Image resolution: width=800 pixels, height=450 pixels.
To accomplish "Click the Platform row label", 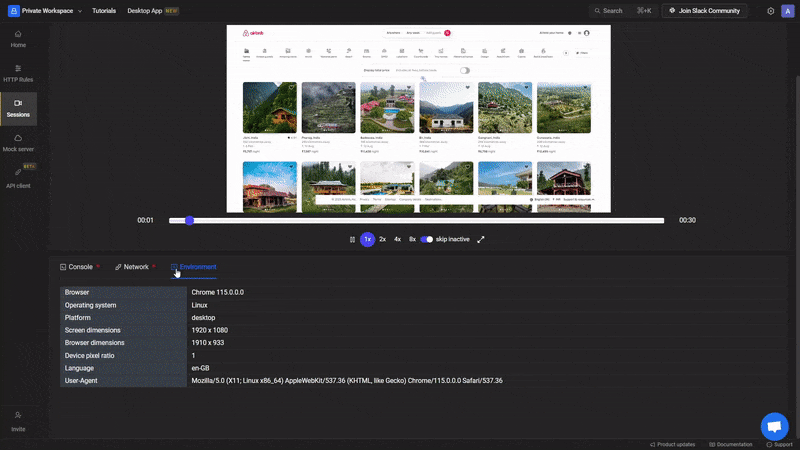I will (x=78, y=317).
